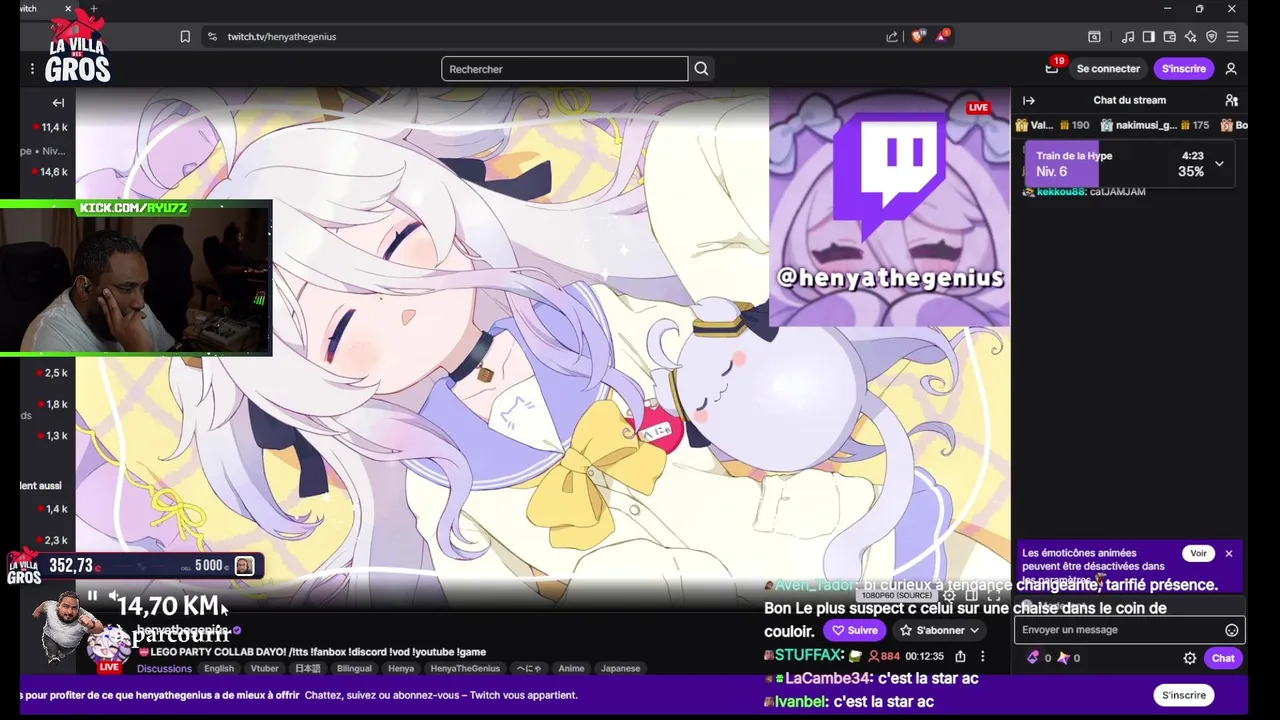Close the current twitch browser tab
Viewport: 1280px width, 720px height.
[68, 9]
